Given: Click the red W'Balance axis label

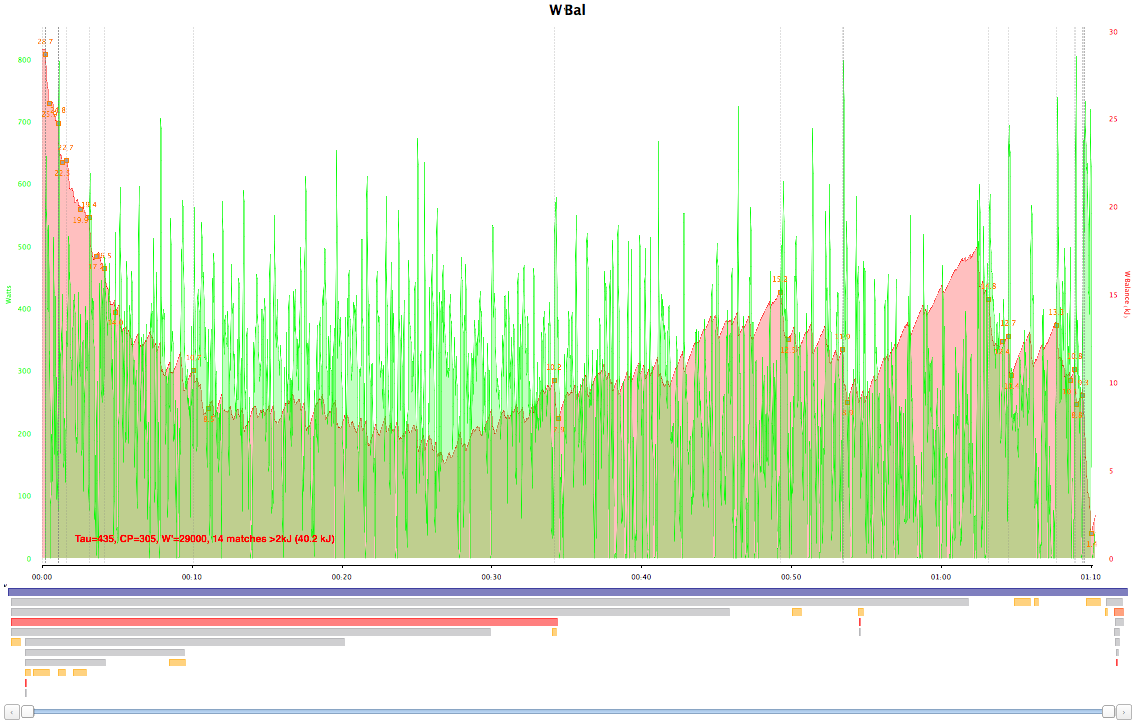Looking at the screenshot, I should click(x=1126, y=293).
